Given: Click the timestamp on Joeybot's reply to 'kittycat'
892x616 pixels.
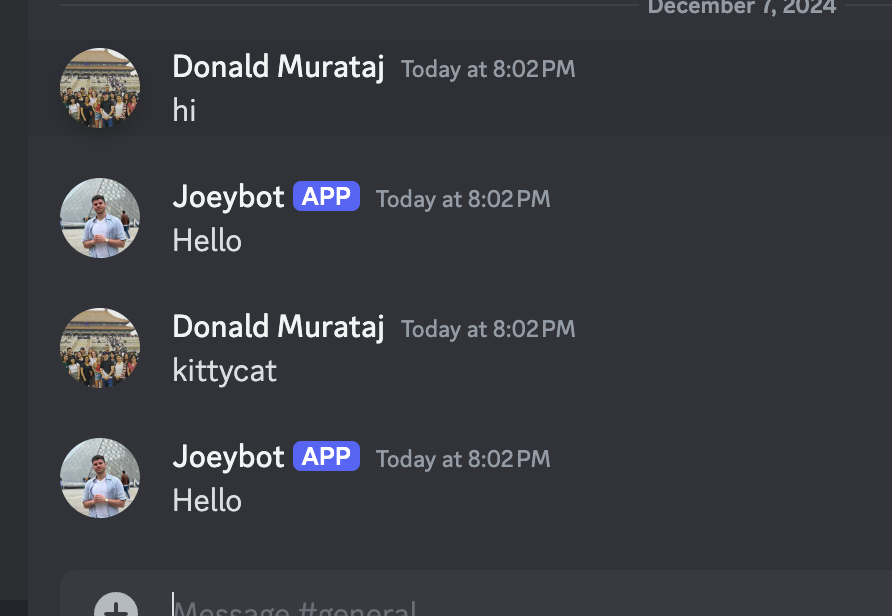Looking at the screenshot, I should 463,460.
